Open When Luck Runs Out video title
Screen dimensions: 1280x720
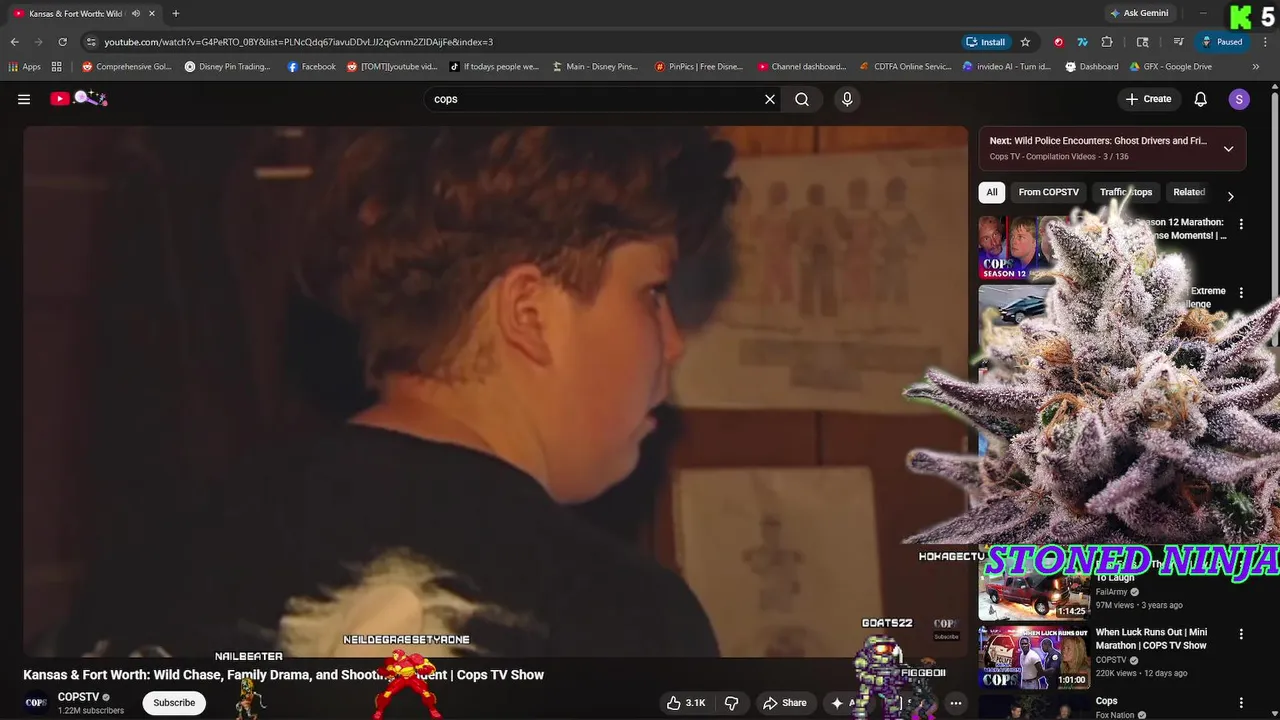[x=1151, y=639]
